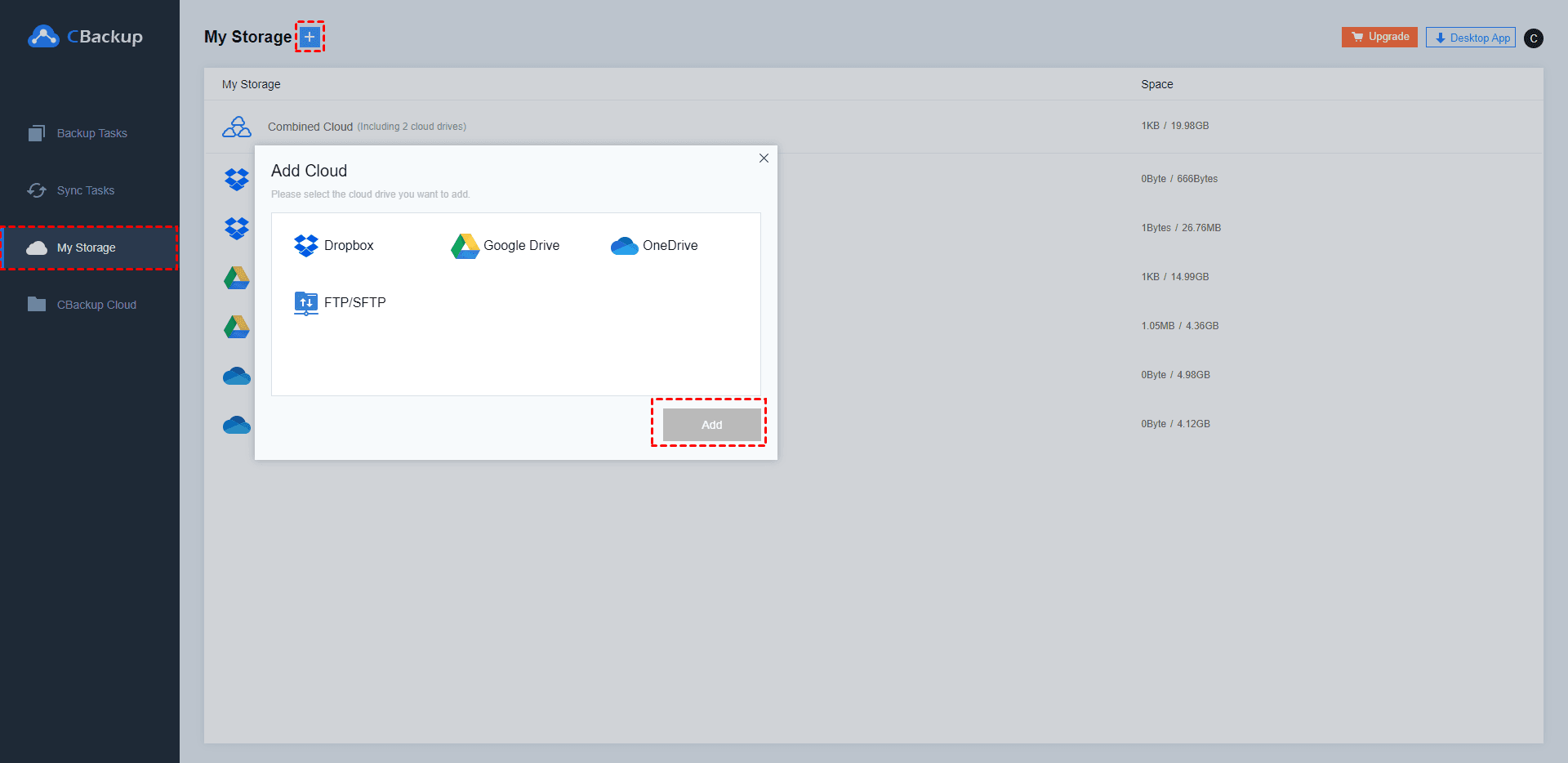Click OneDrive icon with 4.12GB space
Image resolution: width=1568 pixels, height=763 pixels.
point(237,425)
